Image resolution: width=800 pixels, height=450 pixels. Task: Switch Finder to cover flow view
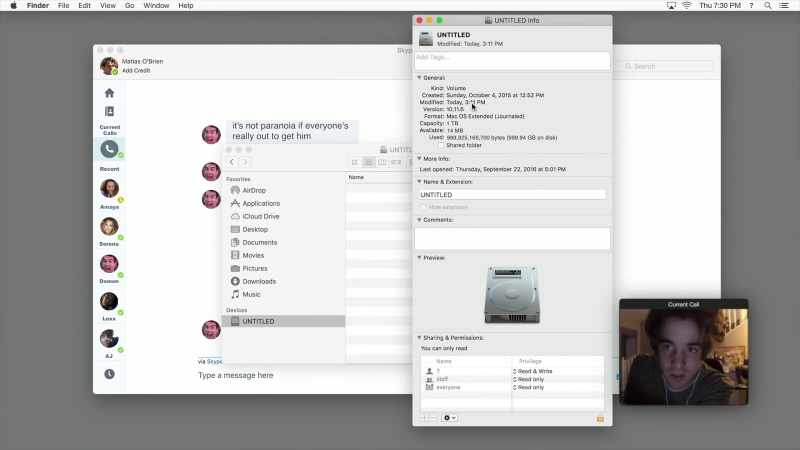coord(396,162)
